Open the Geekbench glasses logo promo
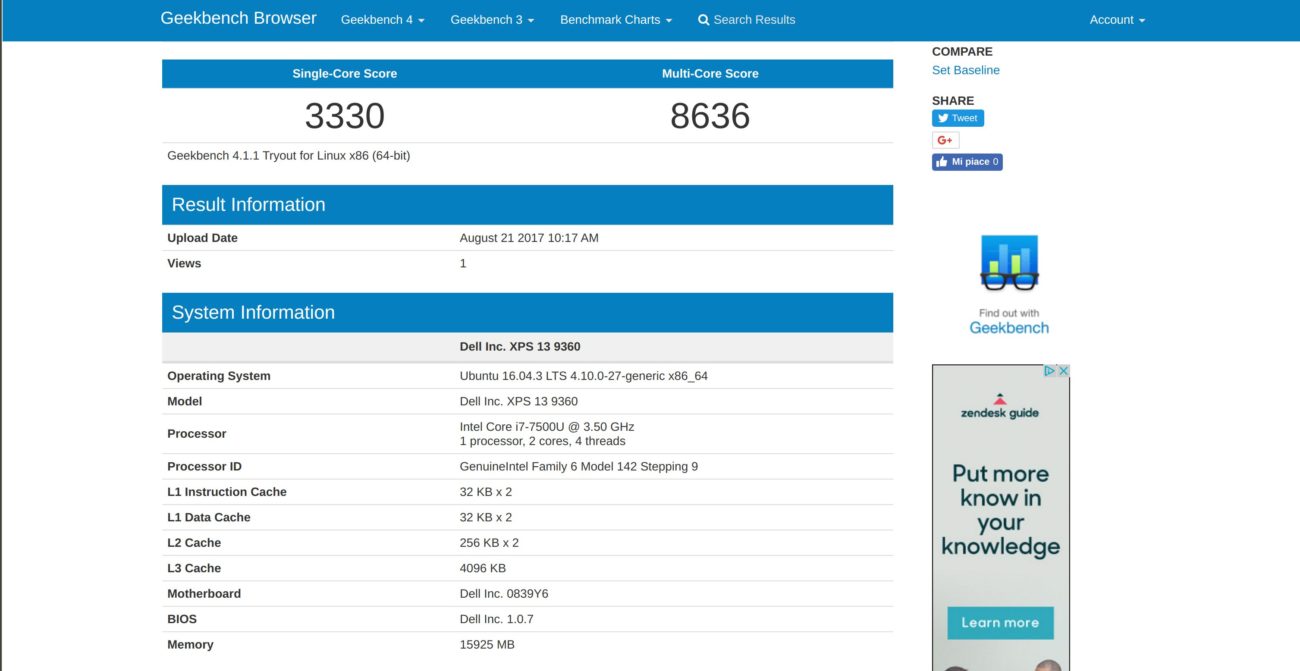1300x671 pixels. pos(1009,263)
